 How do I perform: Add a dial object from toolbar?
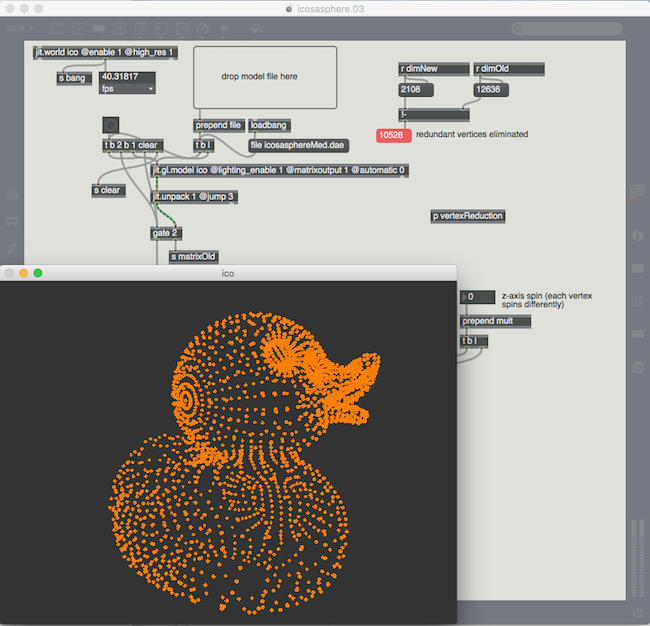pos(202,29)
